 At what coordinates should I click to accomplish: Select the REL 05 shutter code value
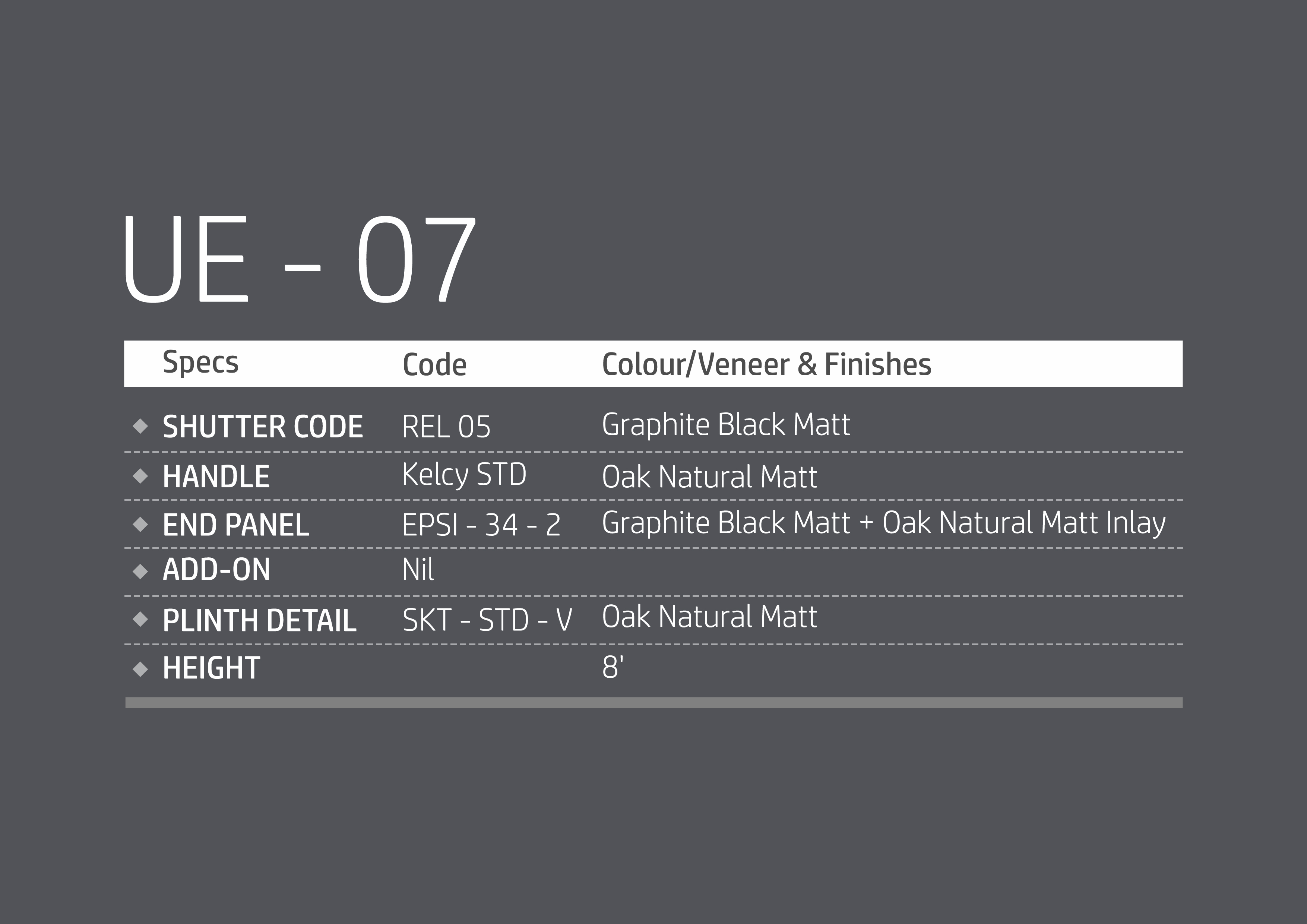[x=446, y=427]
